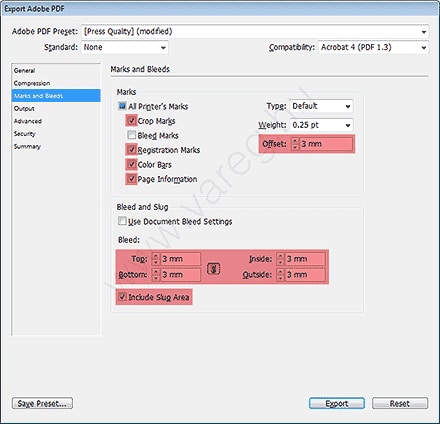Open the marks Weight dropdown
Viewport: 440px width, 424px height.
point(321,125)
